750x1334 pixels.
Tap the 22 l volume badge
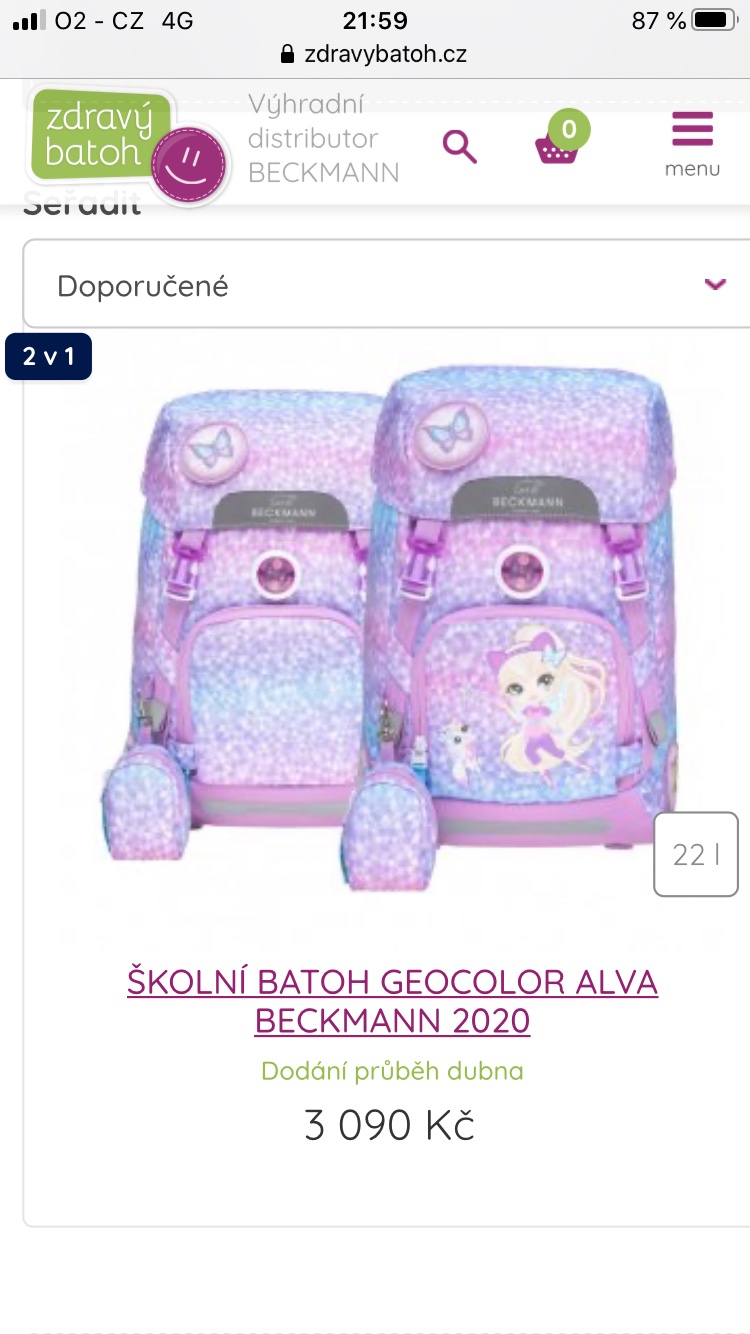[x=696, y=855]
